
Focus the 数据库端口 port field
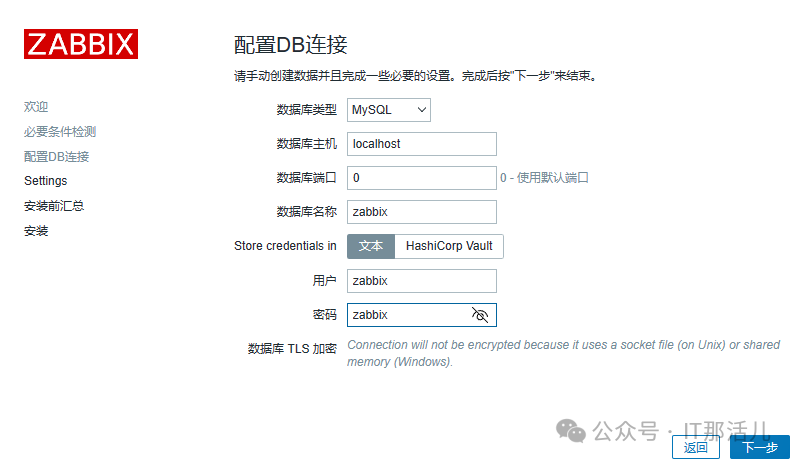[422, 178]
